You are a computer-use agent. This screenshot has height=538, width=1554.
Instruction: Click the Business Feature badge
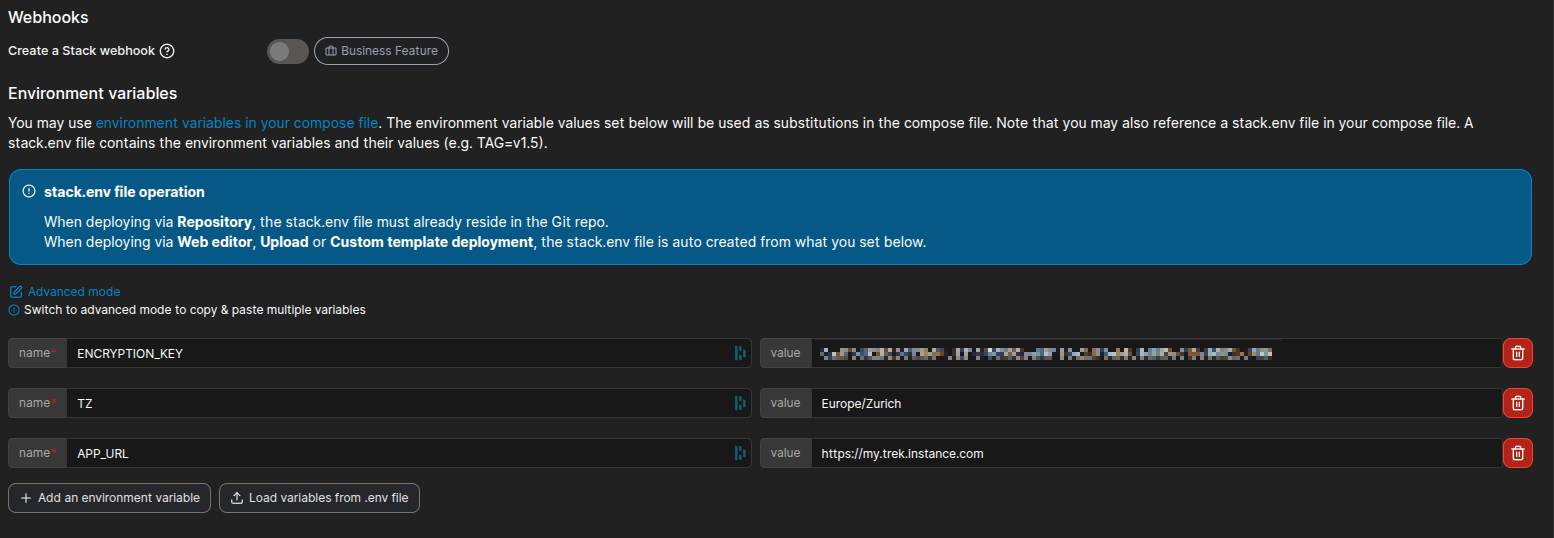pyautogui.click(x=381, y=51)
